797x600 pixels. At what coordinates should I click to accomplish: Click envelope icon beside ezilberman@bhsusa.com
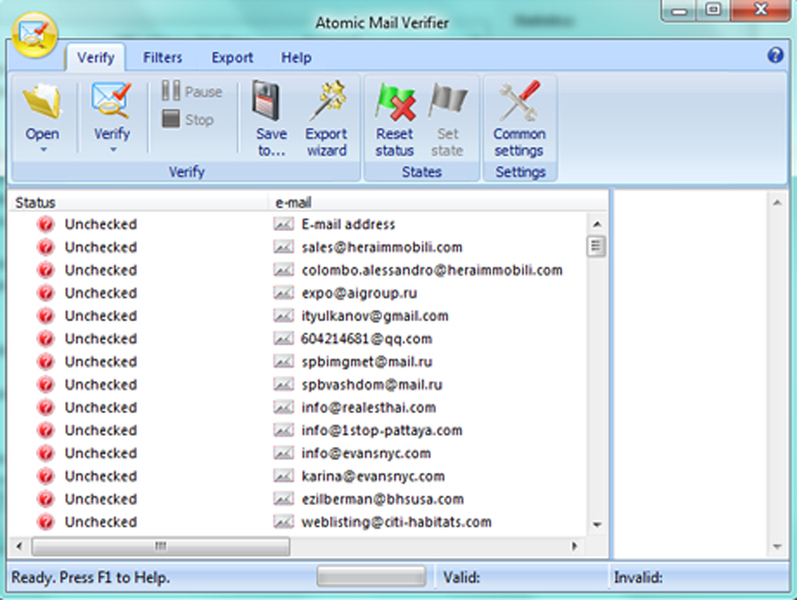(x=283, y=499)
